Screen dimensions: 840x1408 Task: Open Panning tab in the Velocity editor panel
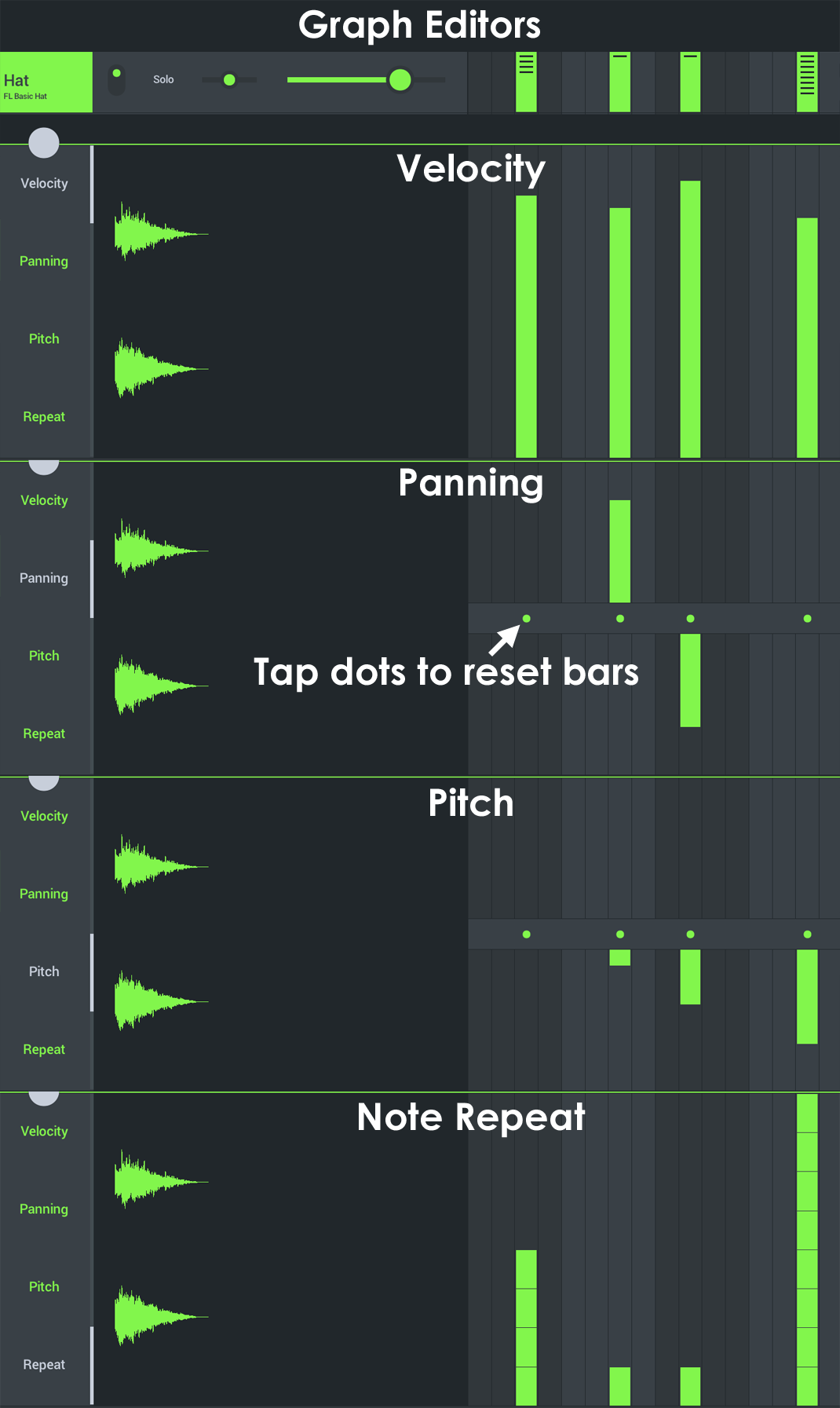point(44,261)
